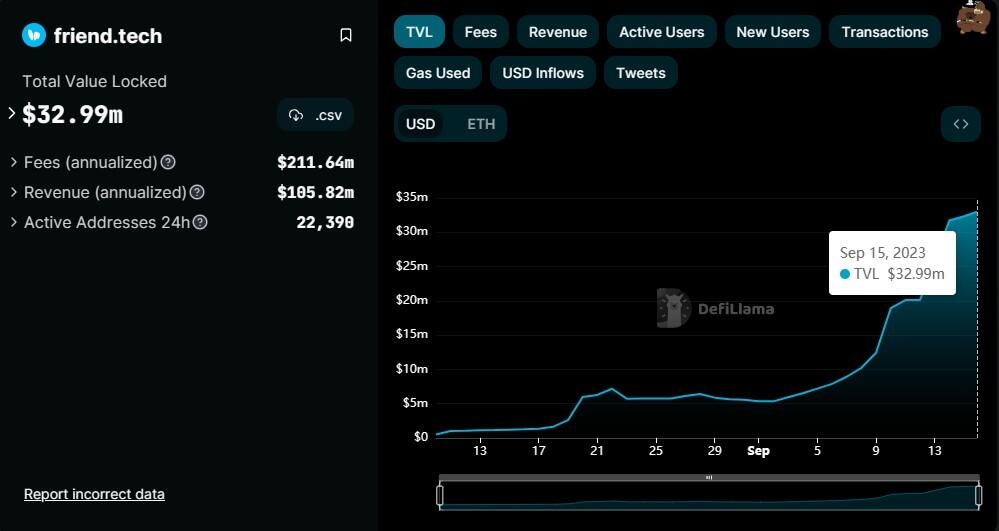Expand Active Addresses 24h row

[13, 222]
